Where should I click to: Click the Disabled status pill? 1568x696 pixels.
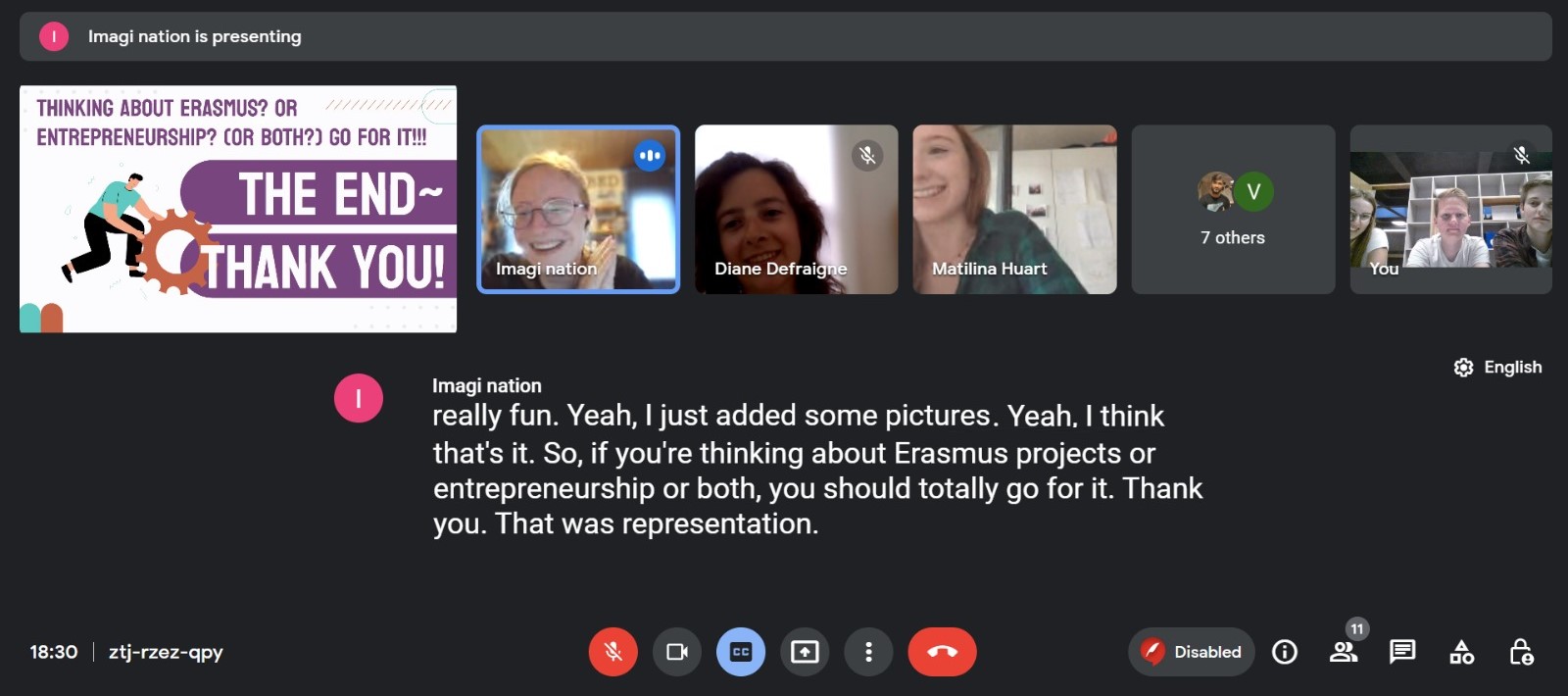tap(1191, 652)
